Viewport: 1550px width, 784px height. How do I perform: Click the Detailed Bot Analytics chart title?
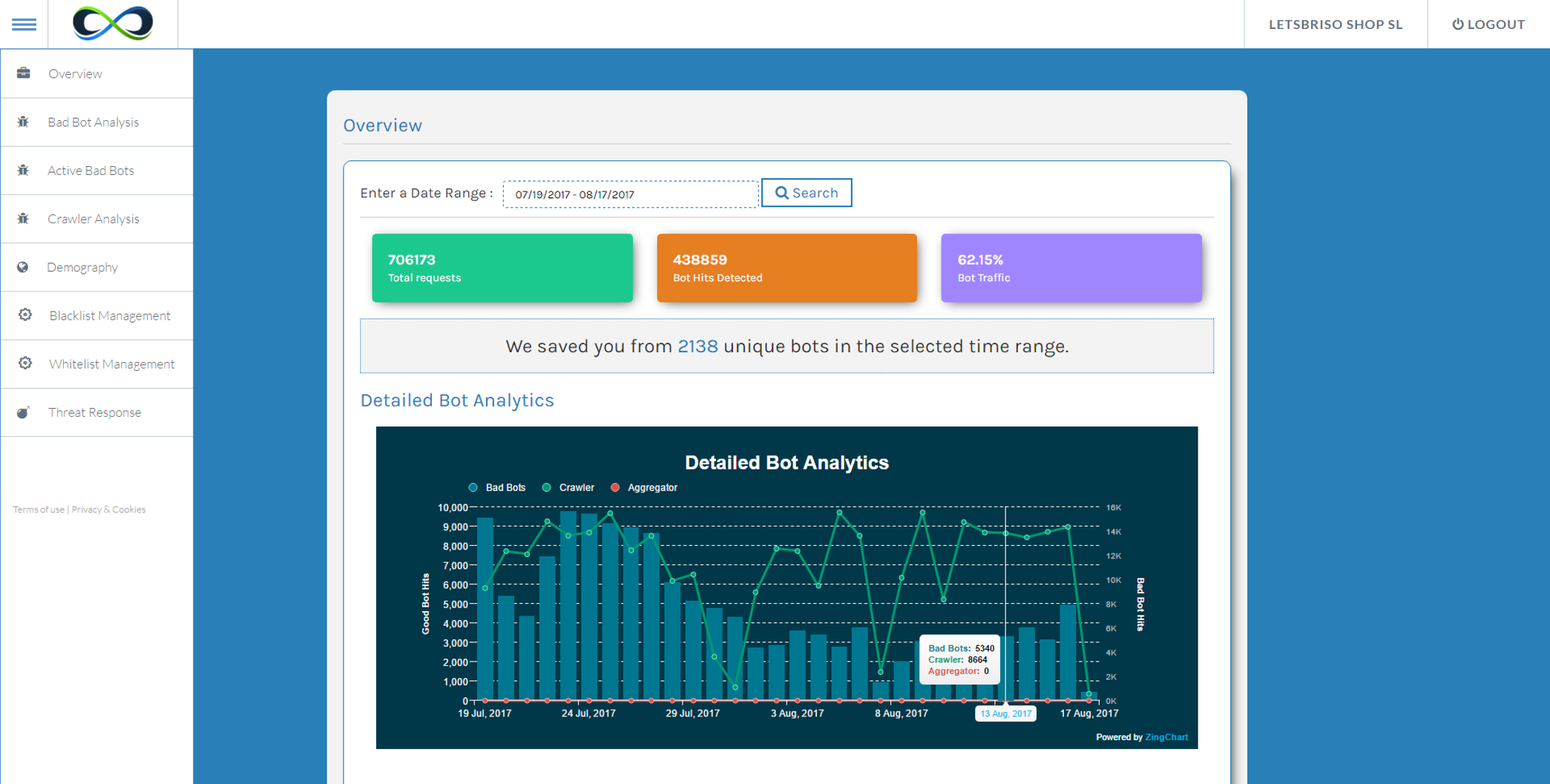click(787, 463)
